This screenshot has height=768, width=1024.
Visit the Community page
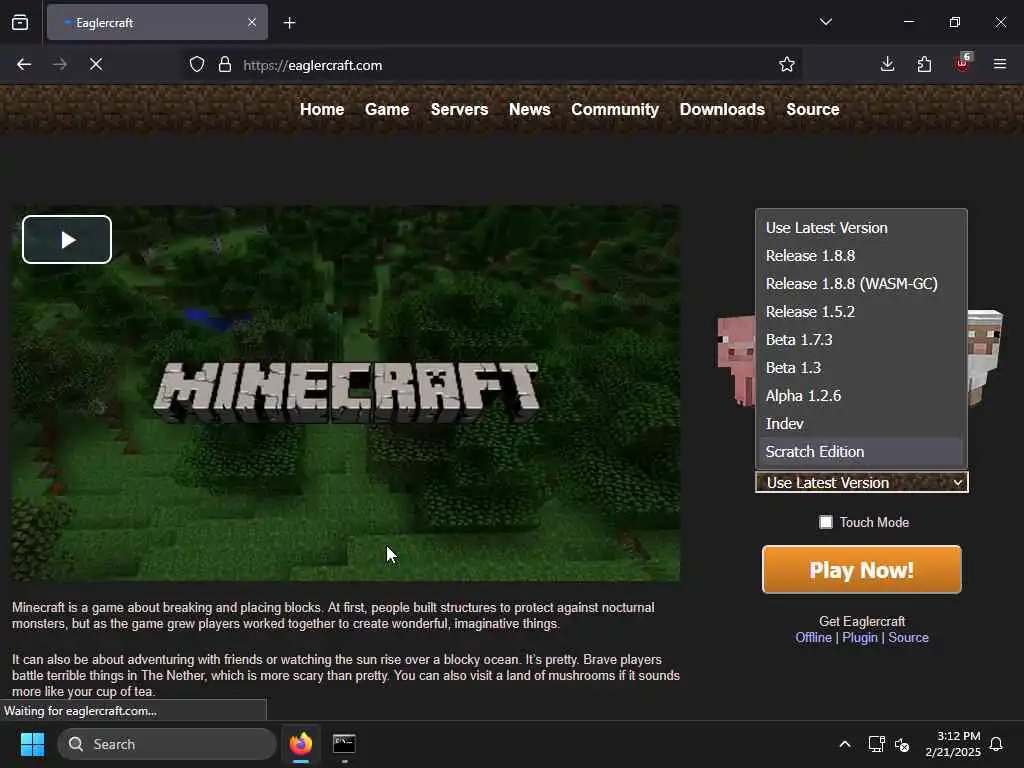[x=615, y=110]
